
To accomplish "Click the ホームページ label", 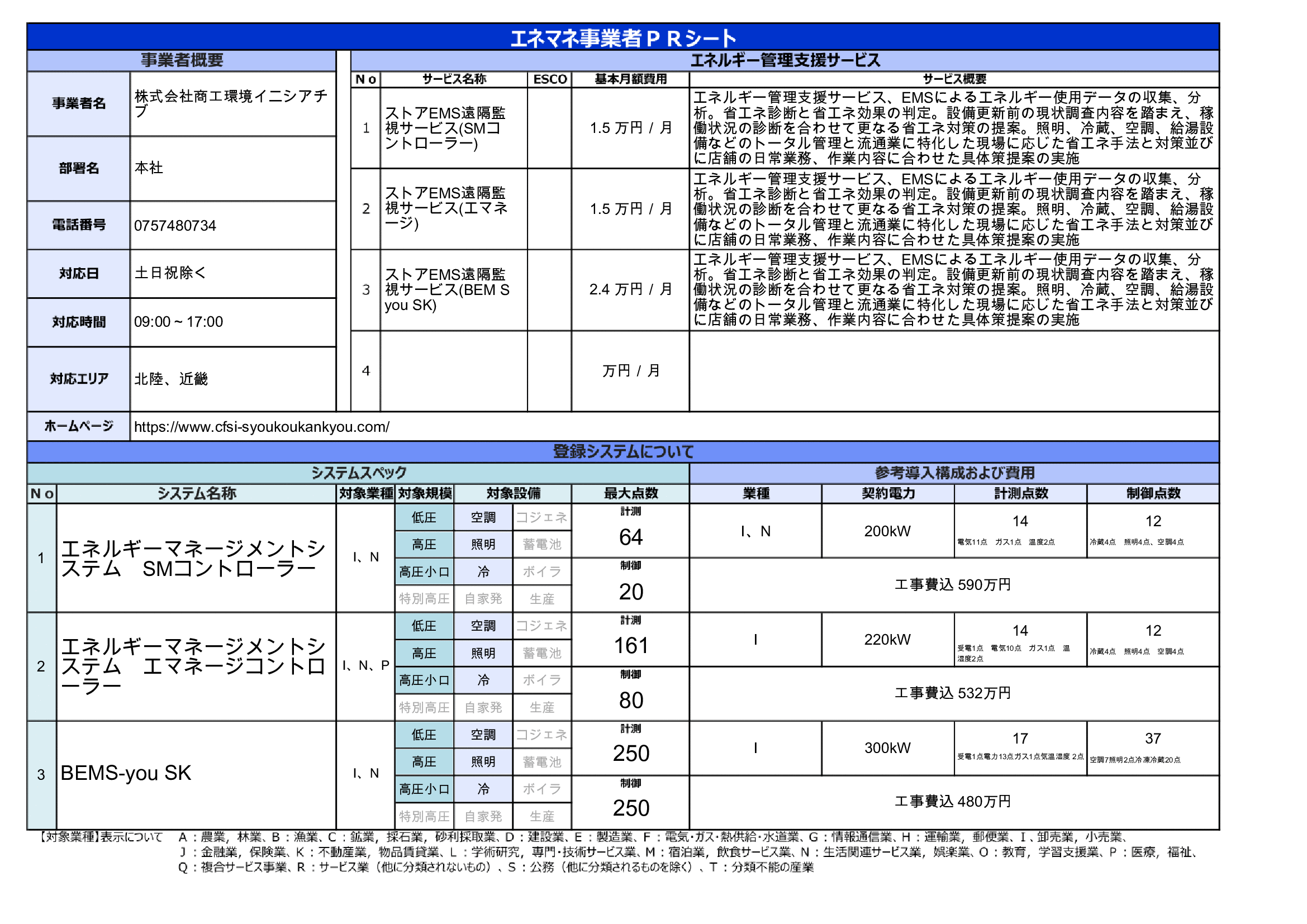I will [79, 426].
